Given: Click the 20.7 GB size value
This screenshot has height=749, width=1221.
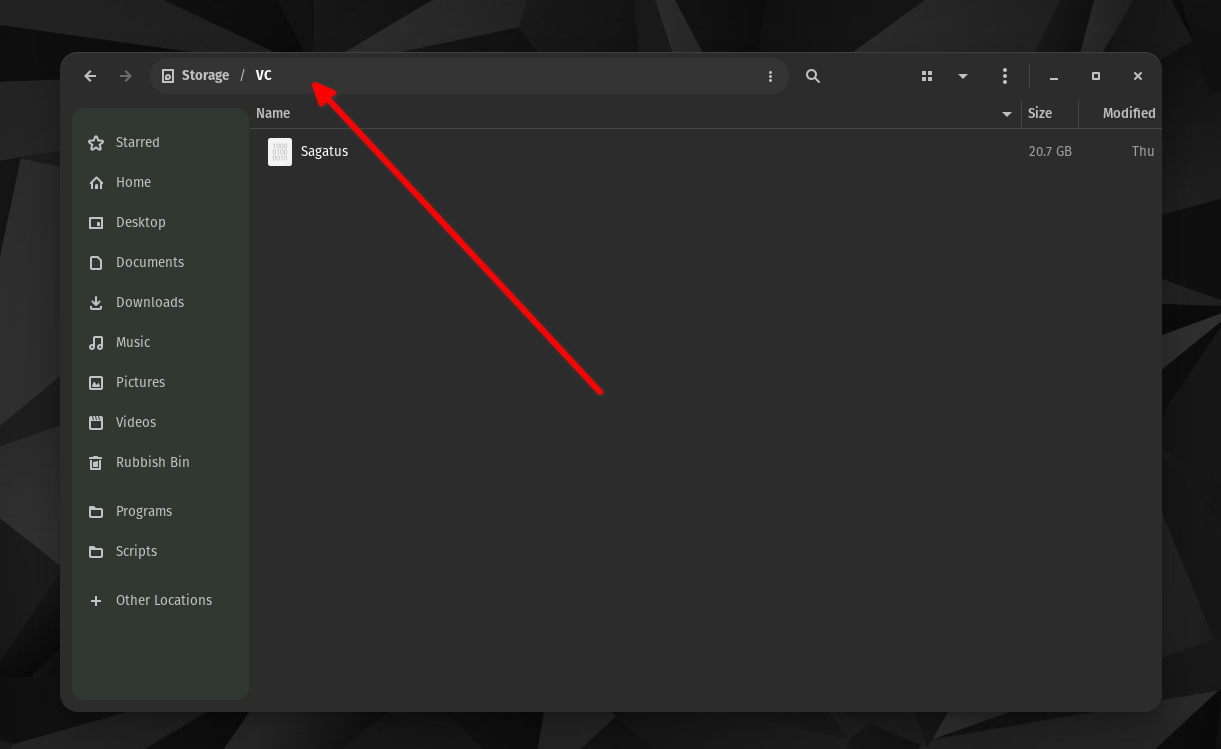Looking at the screenshot, I should [x=1050, y=151].
